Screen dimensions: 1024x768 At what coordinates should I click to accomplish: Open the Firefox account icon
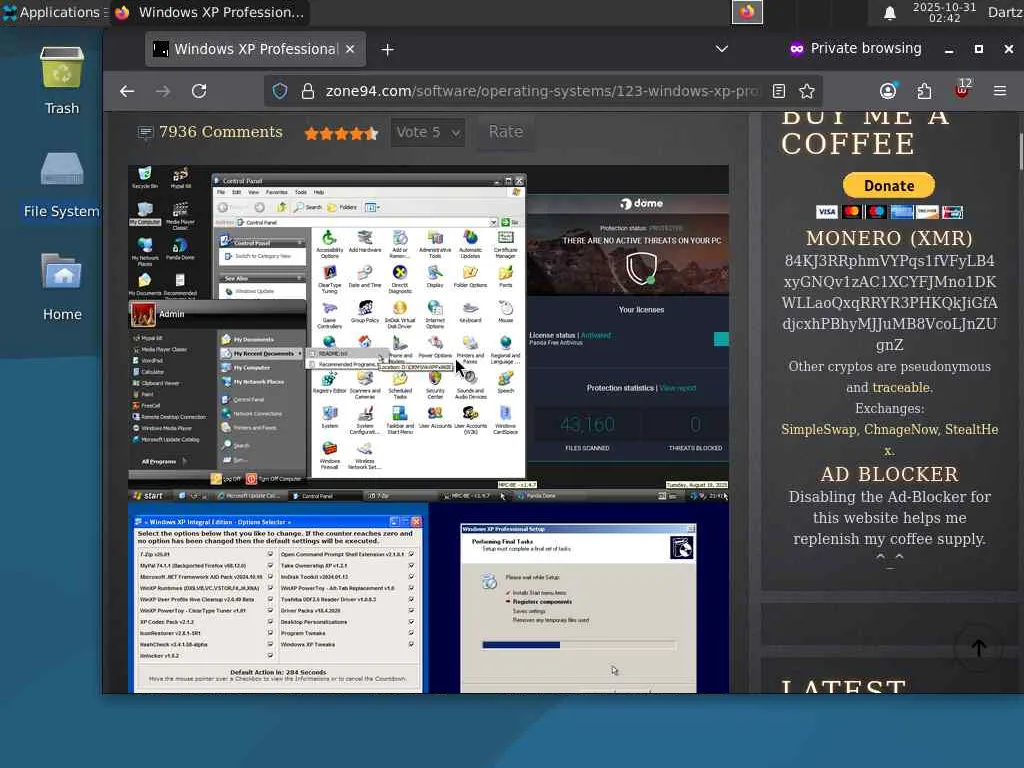click(x=888, y=91)
